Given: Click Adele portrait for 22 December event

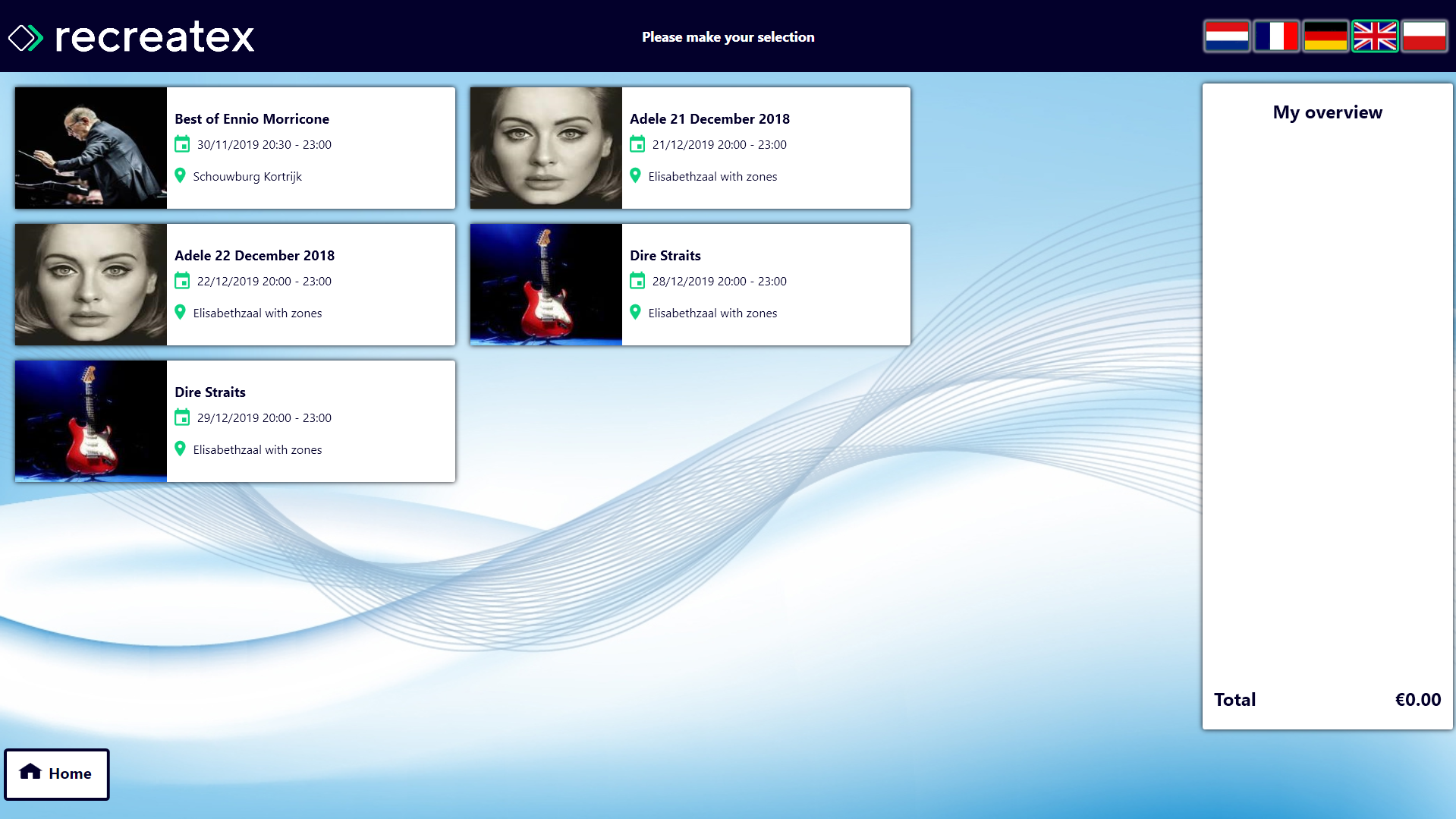Looking at the screenshot, I should (x=91, y=285).
